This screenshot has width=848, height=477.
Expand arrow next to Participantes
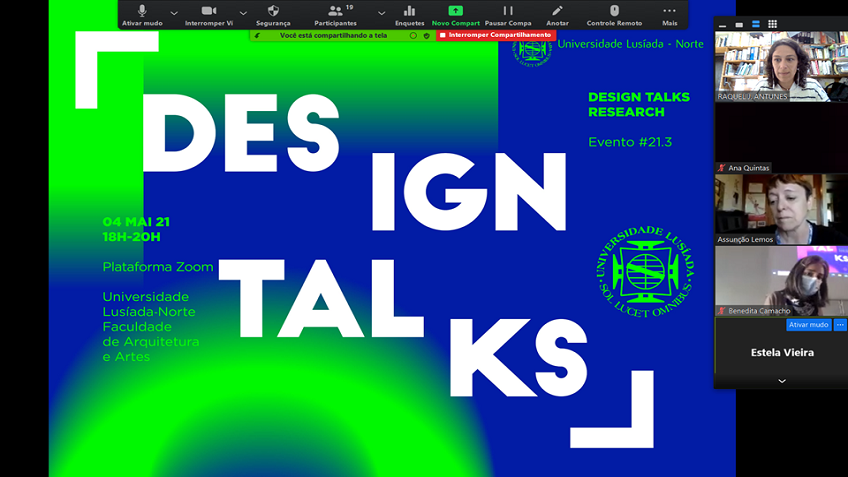click(381, 13)
